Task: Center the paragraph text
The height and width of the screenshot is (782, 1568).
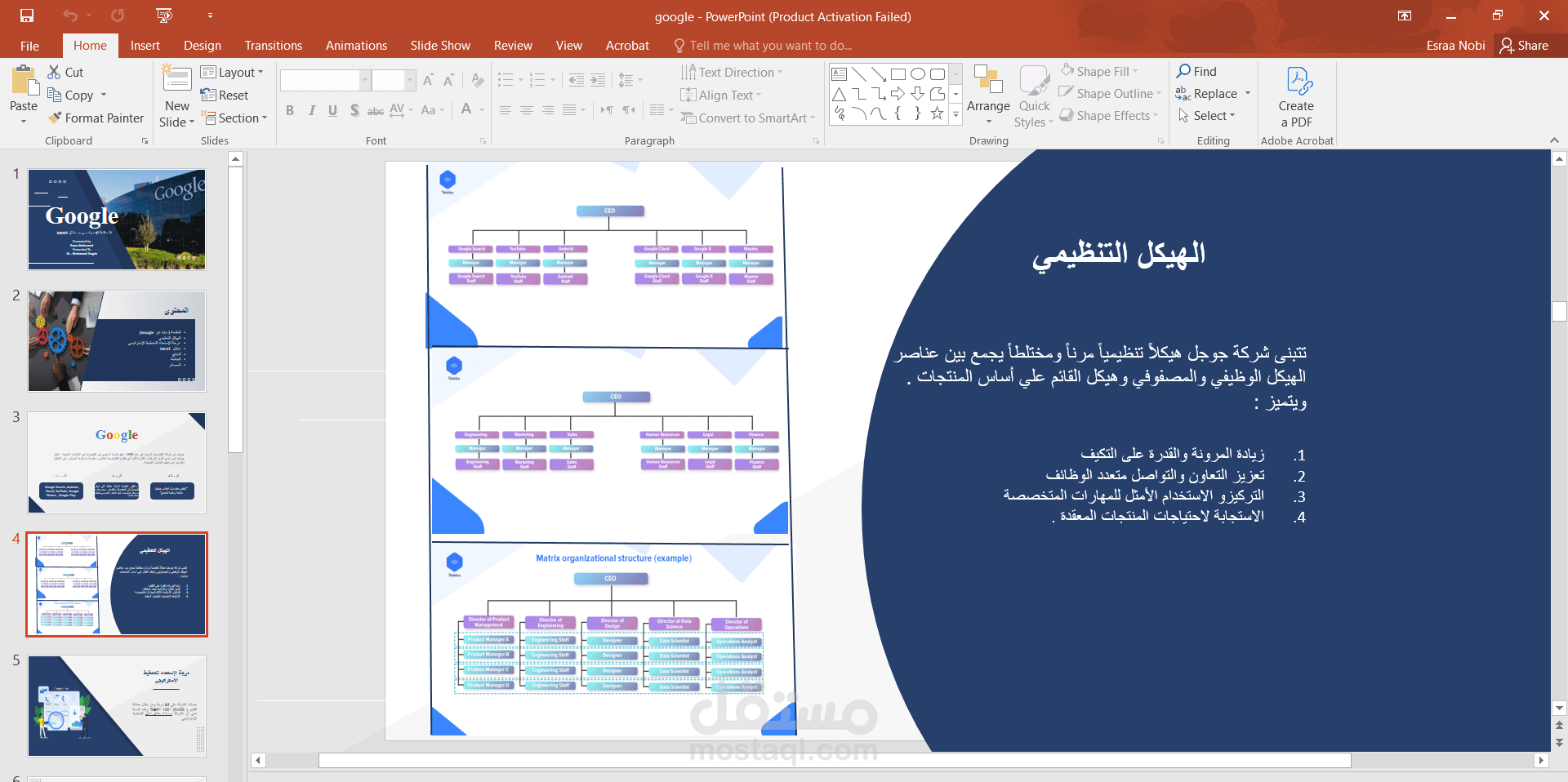Action: click(527, 110)
